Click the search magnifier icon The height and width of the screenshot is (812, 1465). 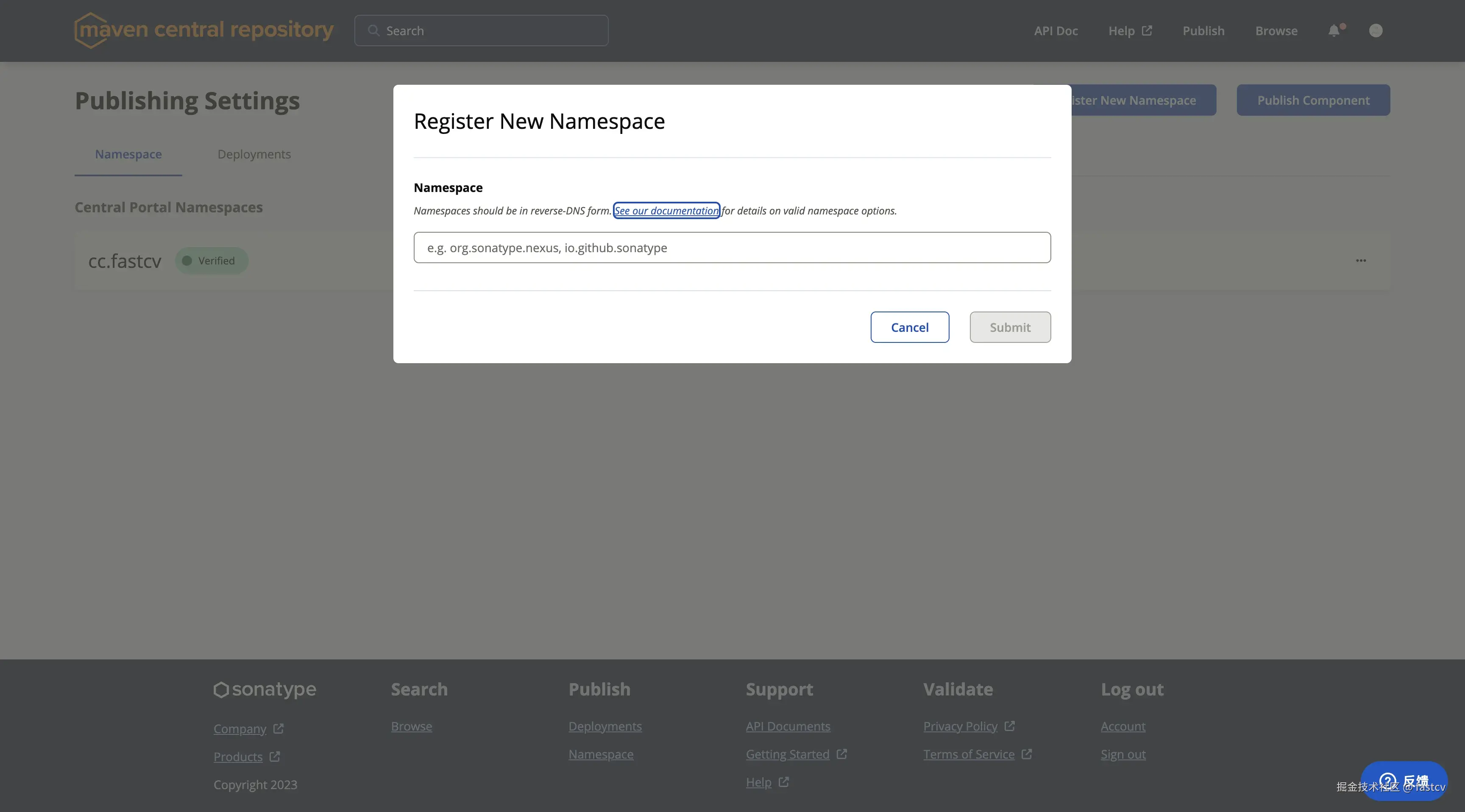tap(373, 31)
